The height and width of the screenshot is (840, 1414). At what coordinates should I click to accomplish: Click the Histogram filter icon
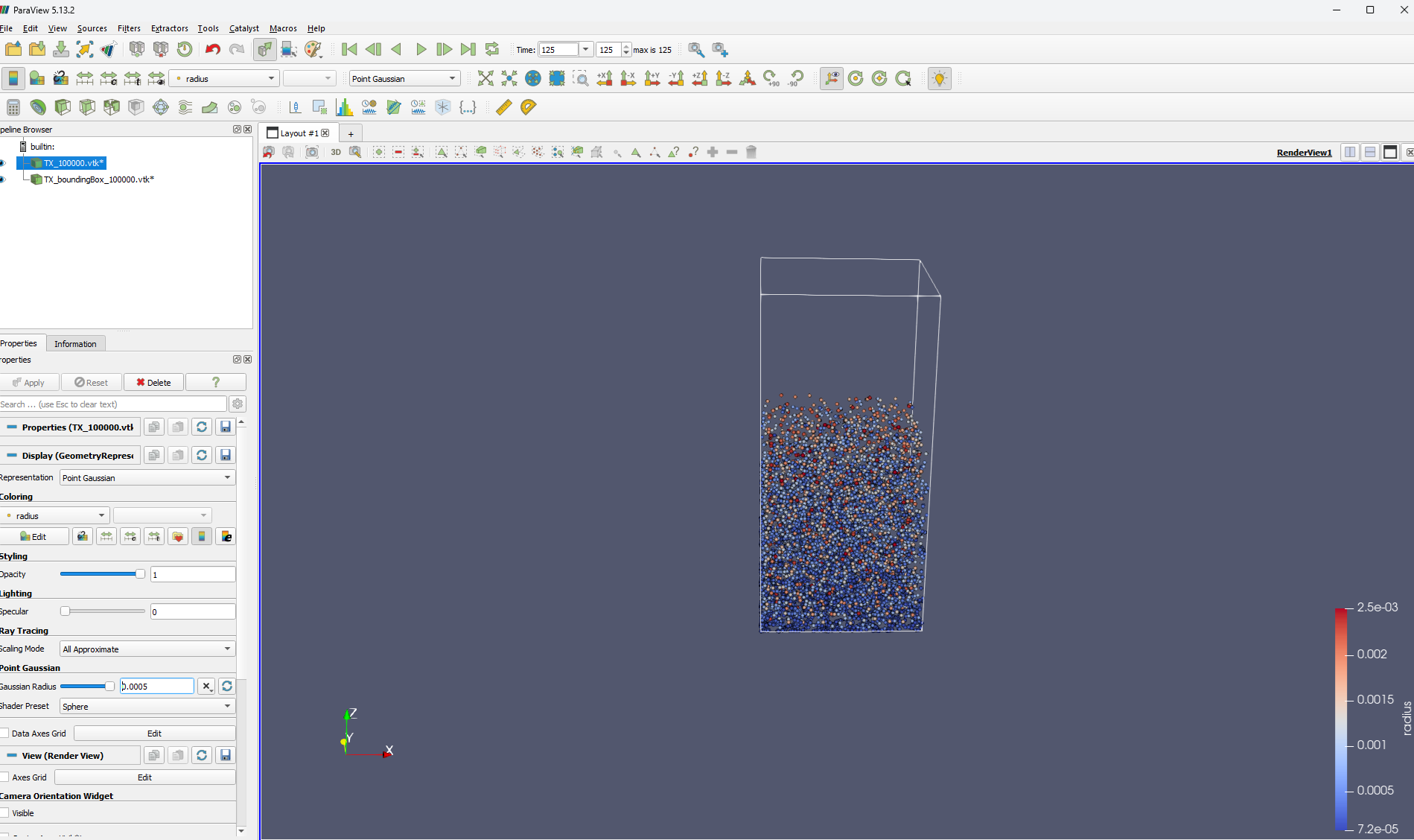345,107
